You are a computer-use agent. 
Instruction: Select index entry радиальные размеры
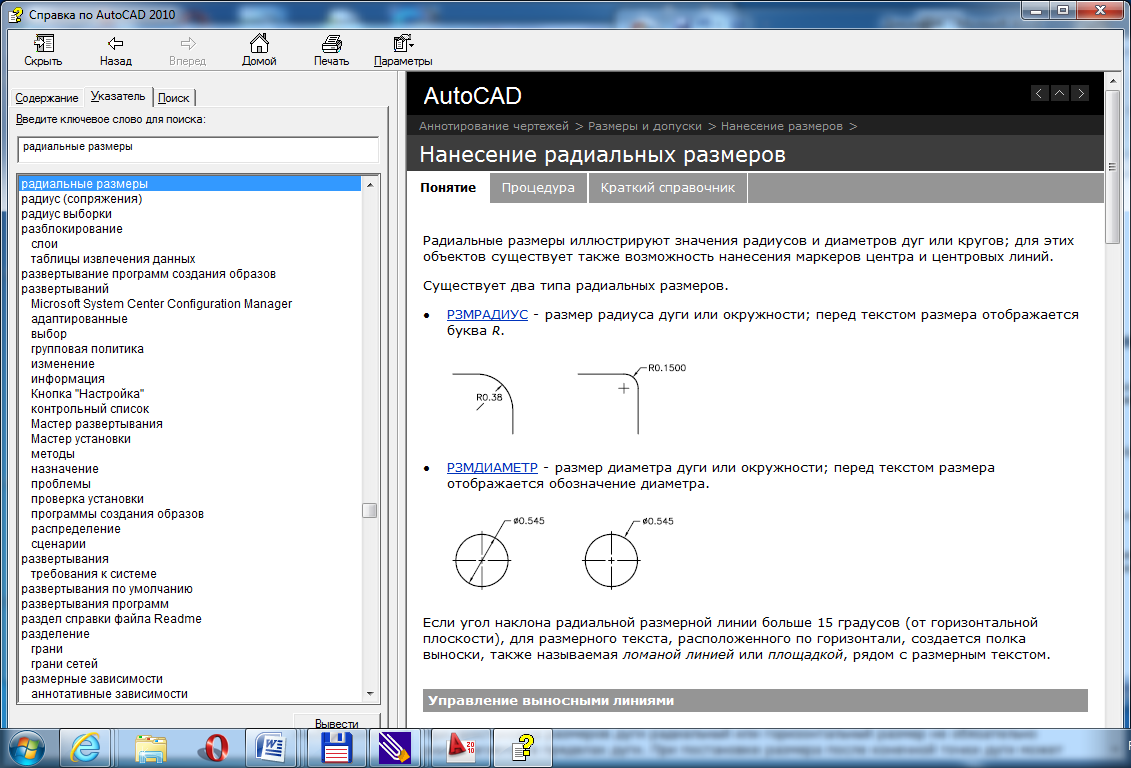point(190,184)
